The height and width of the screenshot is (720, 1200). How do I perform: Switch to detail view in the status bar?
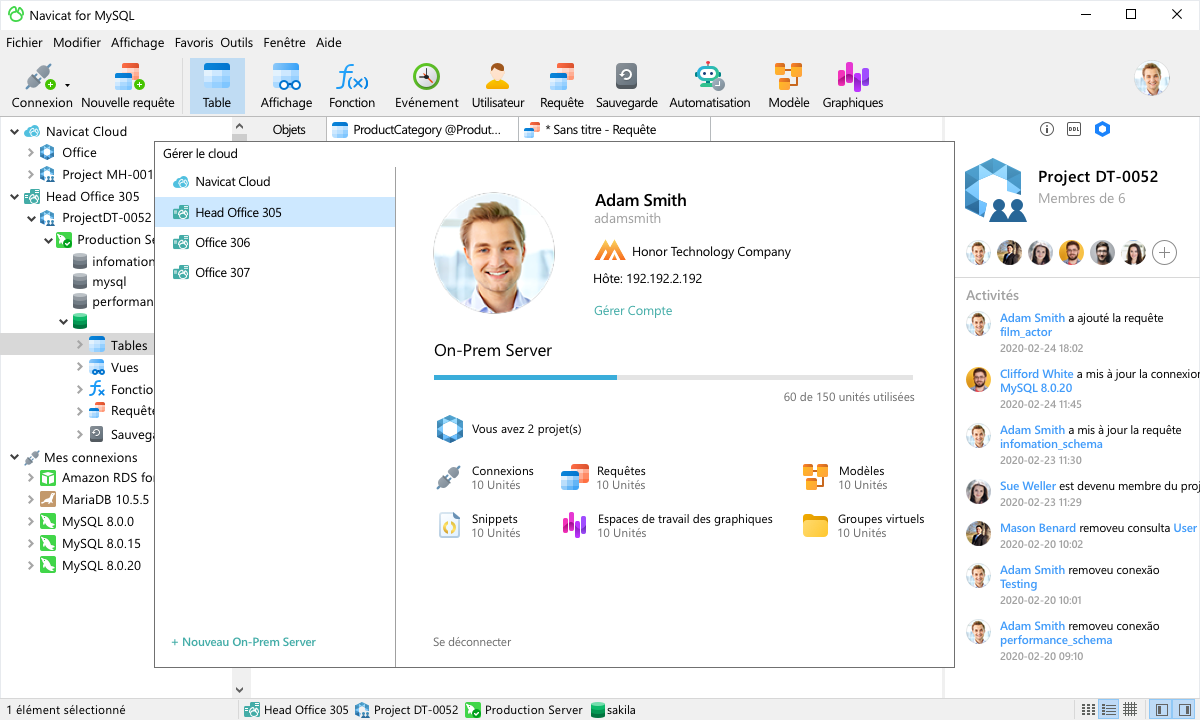pos(1108,710)
